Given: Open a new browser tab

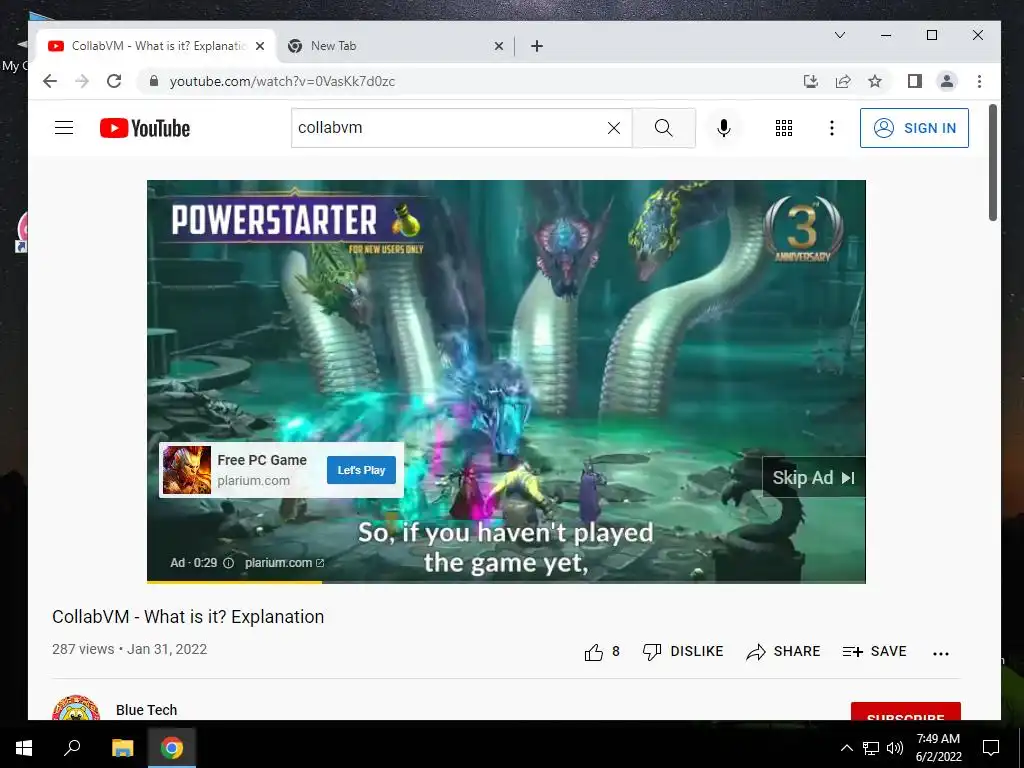Looking at the screenshot, I should pyautogui.click(x=537, y=46).
